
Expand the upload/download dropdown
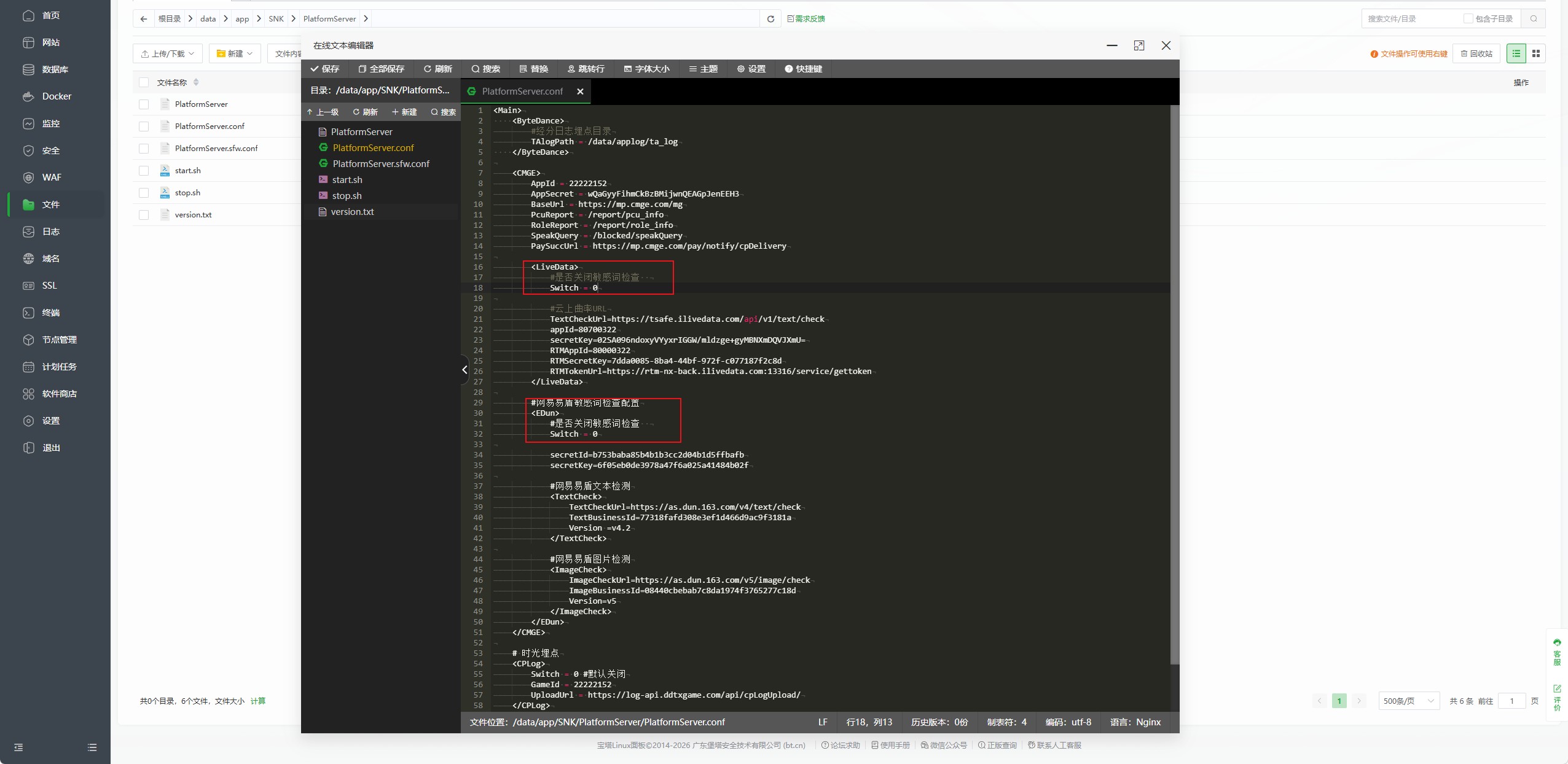click(168, 53)
